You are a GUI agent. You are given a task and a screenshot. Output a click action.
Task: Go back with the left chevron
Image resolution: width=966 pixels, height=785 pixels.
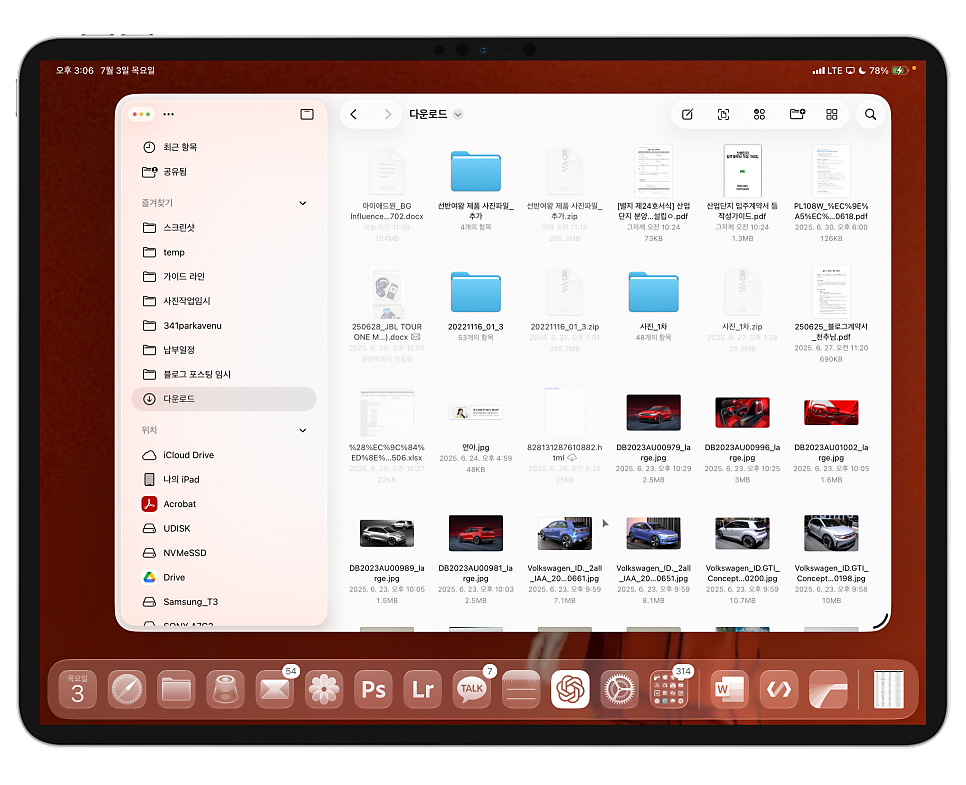[x=354, y=114]
